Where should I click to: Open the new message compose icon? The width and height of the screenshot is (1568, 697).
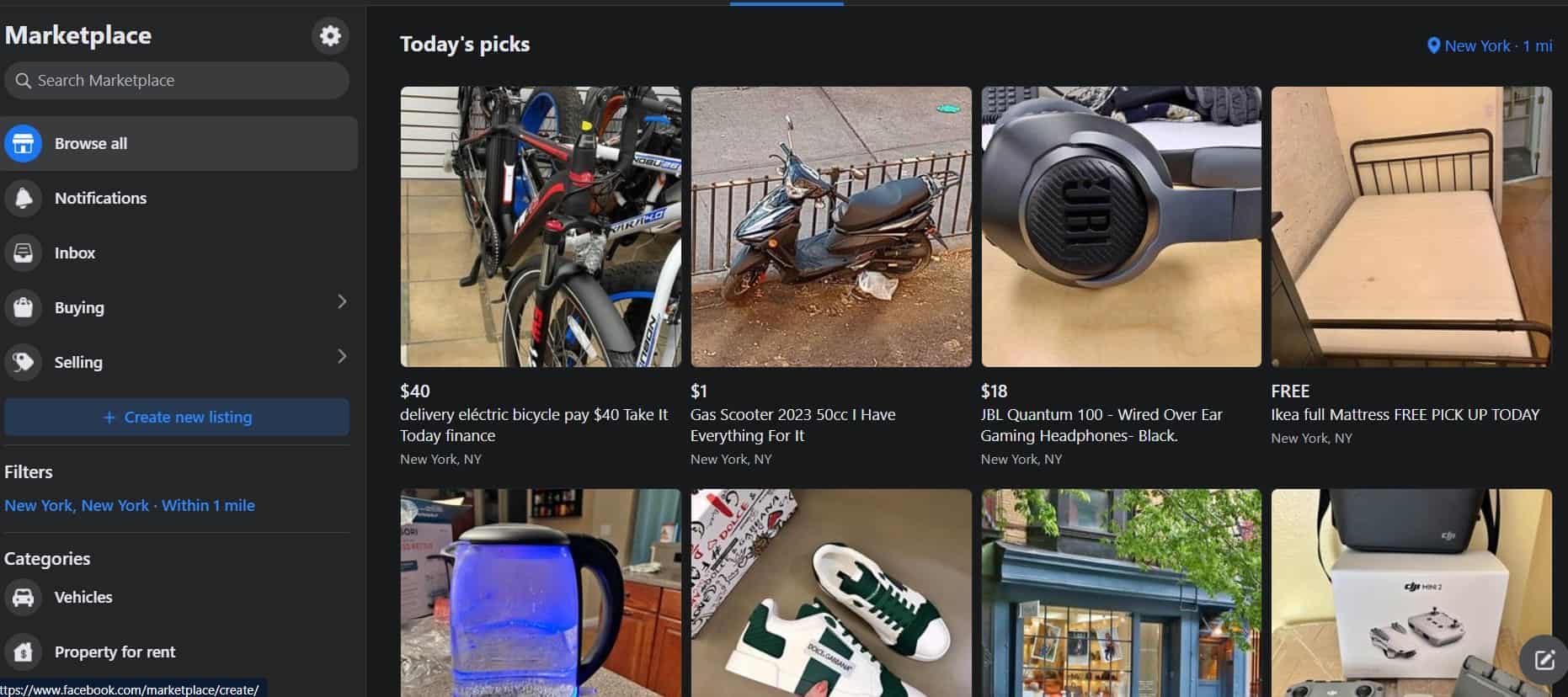pyautogui.click(x=1543, y=659)
